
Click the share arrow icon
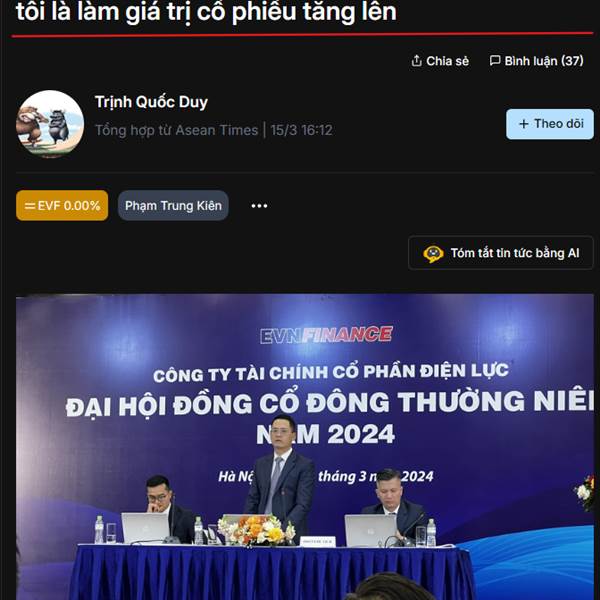[416, 60]
